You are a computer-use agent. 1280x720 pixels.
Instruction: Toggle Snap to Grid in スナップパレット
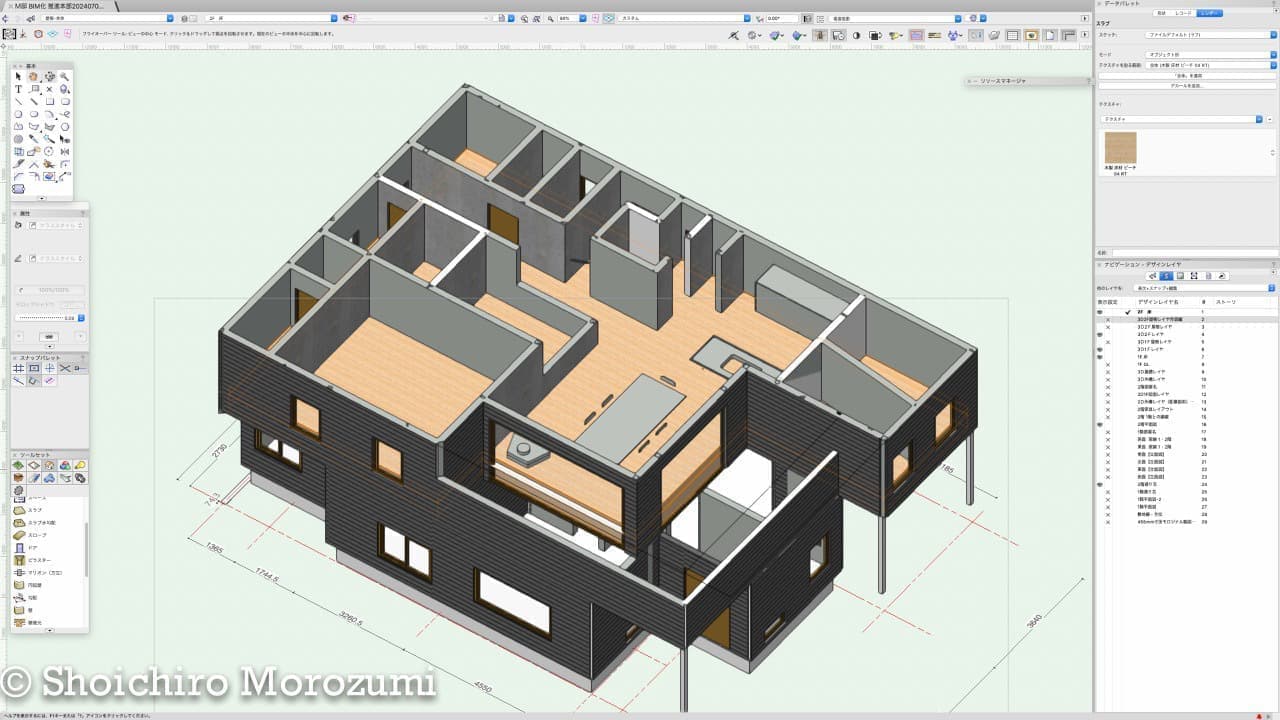pyautogui.click(x=18, y=368)
